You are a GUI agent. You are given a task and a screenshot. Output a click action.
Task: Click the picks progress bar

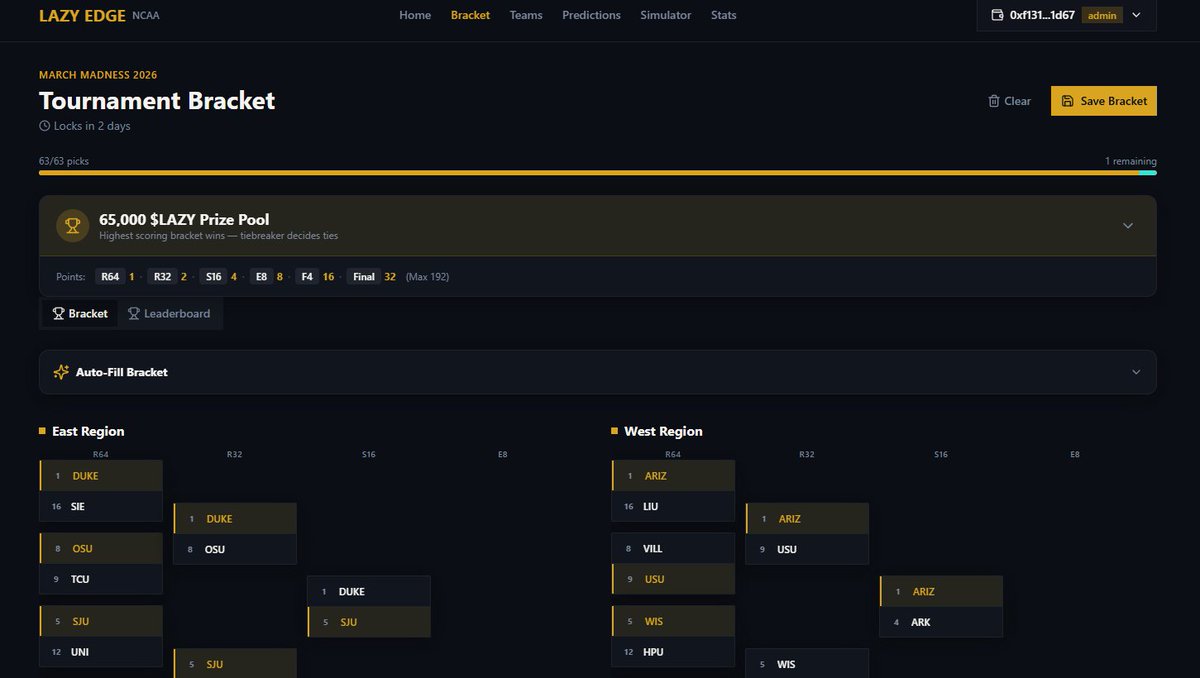(x=598, y=173)
